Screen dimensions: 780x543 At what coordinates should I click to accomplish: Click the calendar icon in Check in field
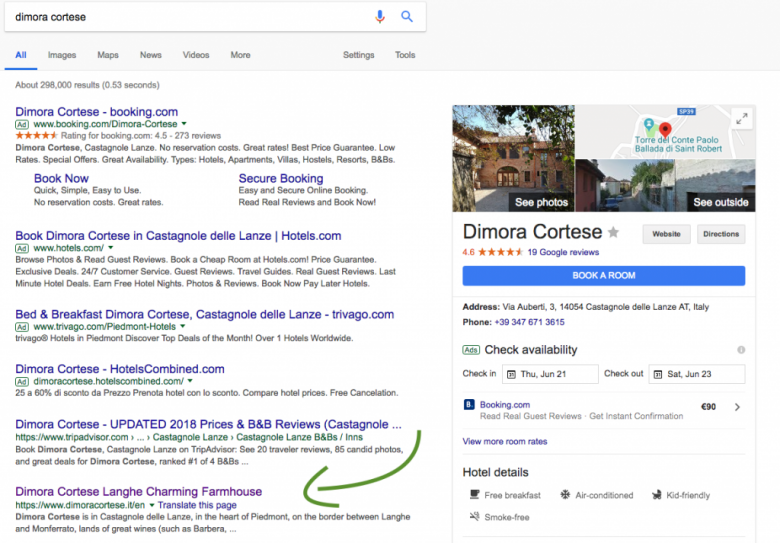click(511, 374)
